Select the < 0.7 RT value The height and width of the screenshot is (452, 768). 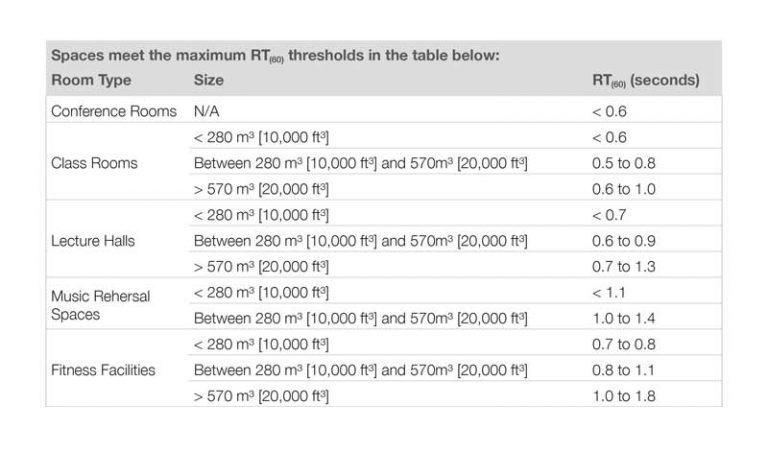(x=609, y=215)
